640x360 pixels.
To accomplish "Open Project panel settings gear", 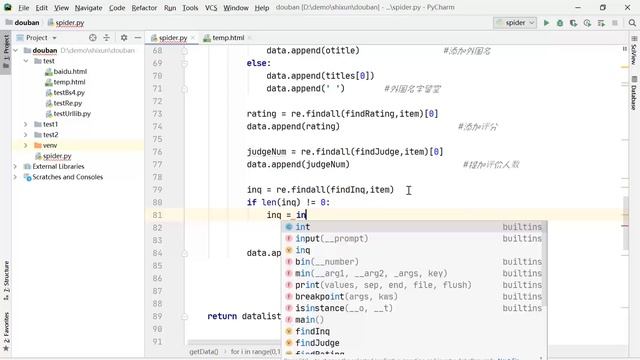I will click(124, 38).
